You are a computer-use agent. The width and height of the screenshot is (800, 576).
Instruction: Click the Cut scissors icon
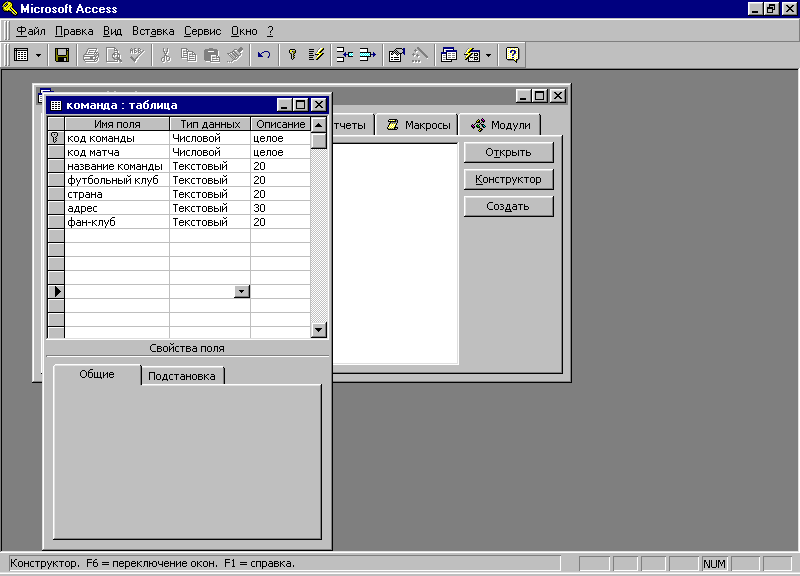(x=165, y=55)
